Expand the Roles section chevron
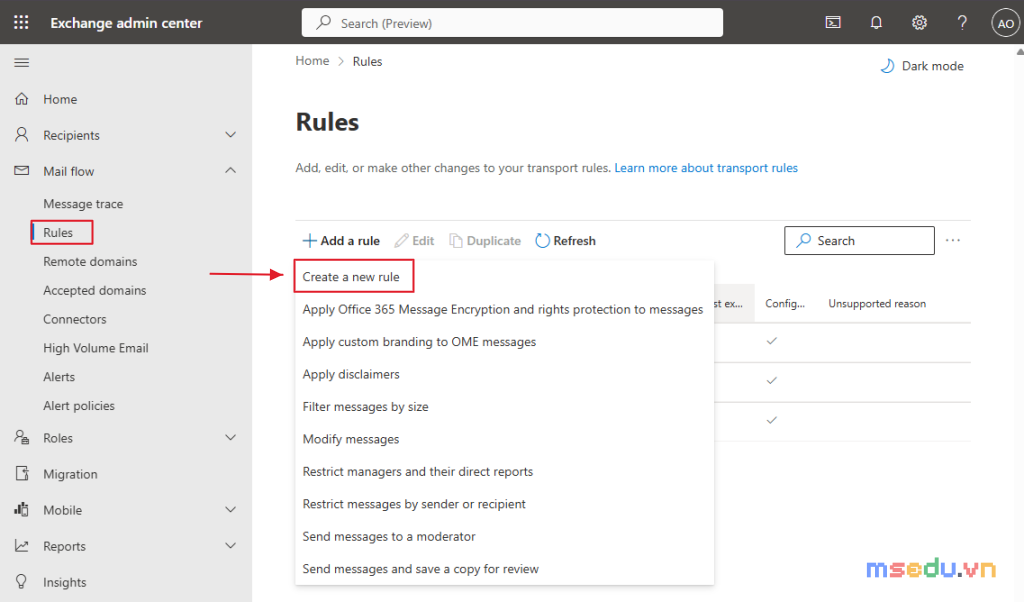The height and width of the screenshot is (602, 1024). 231,437
